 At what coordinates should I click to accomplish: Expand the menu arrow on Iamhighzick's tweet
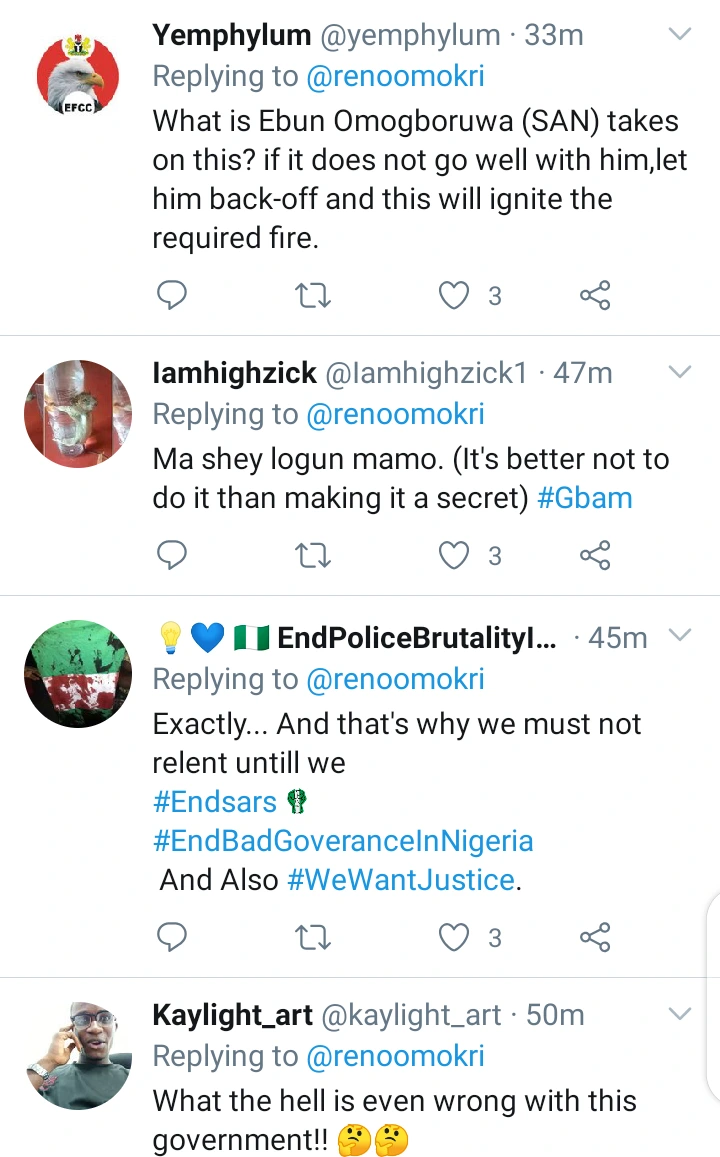click(x=680, y=373)
